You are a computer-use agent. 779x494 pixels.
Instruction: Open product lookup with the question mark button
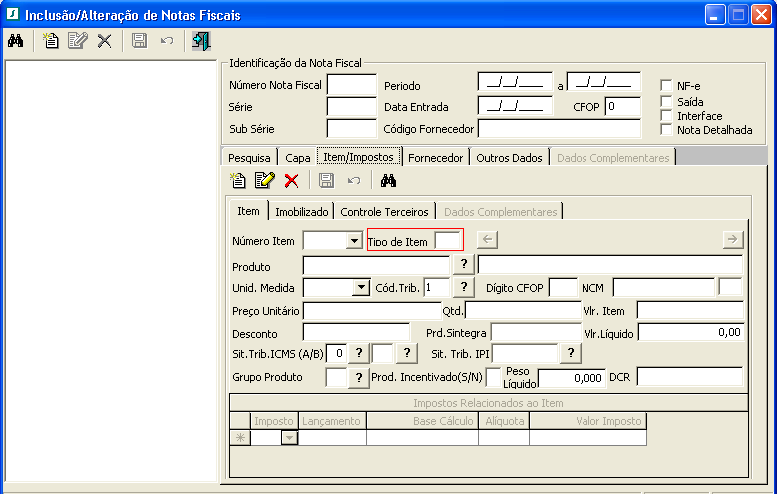[463, 264]
